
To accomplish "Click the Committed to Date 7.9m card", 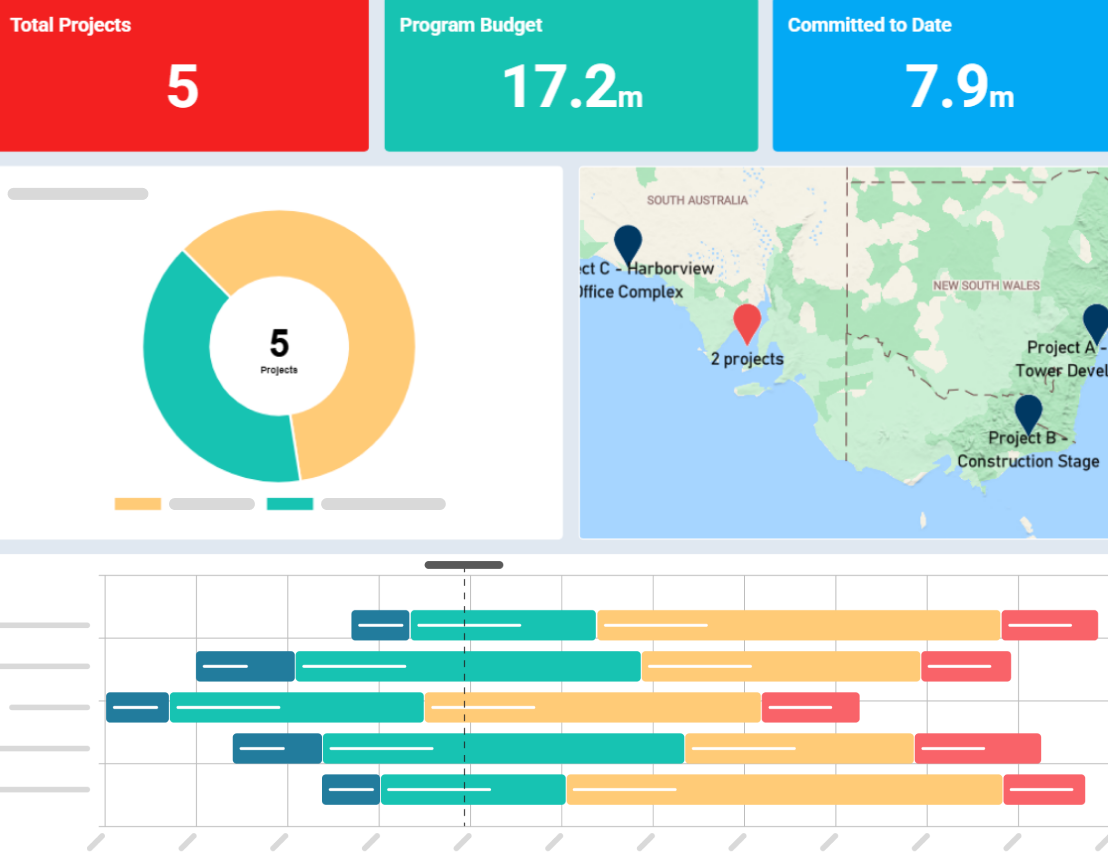I will [940, 75].
